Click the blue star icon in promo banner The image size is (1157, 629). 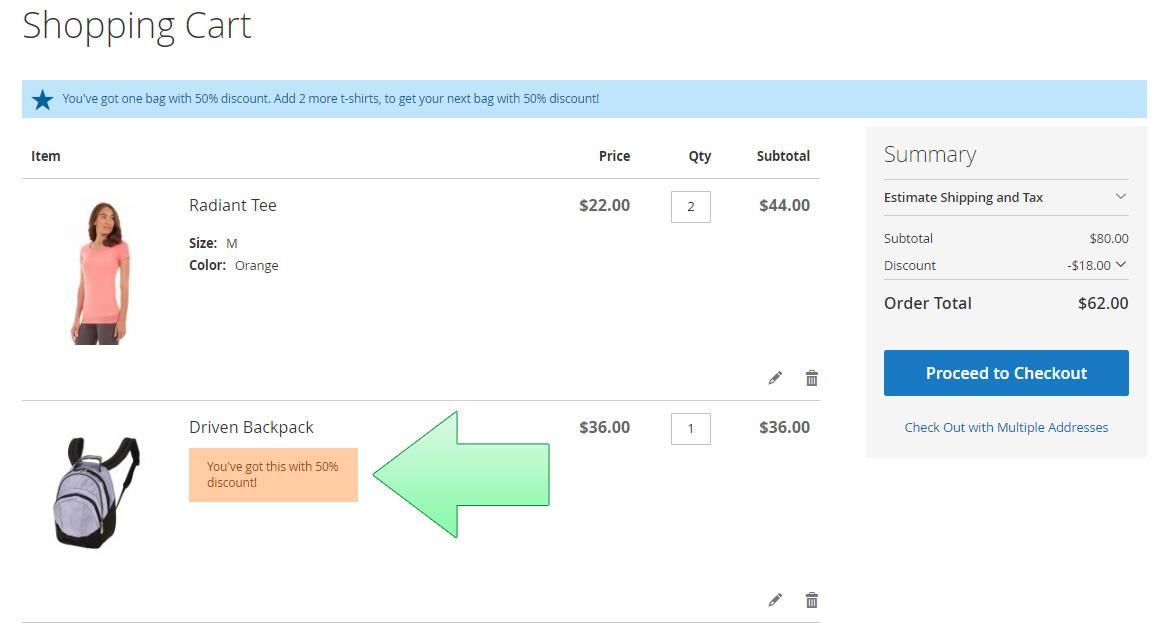(43, 99)
